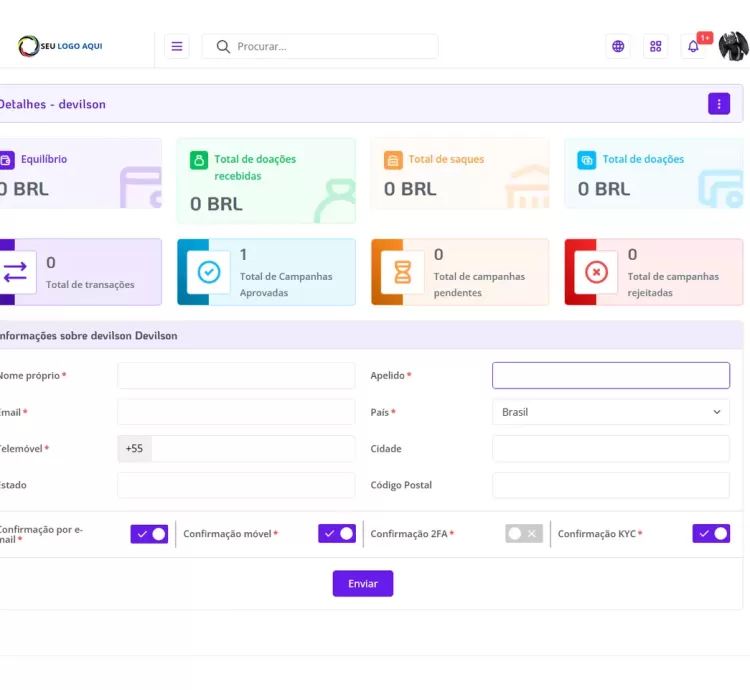Click the SEU LOGO AQUI logo
The image size is (750, 690).
[x=61, y=46]
